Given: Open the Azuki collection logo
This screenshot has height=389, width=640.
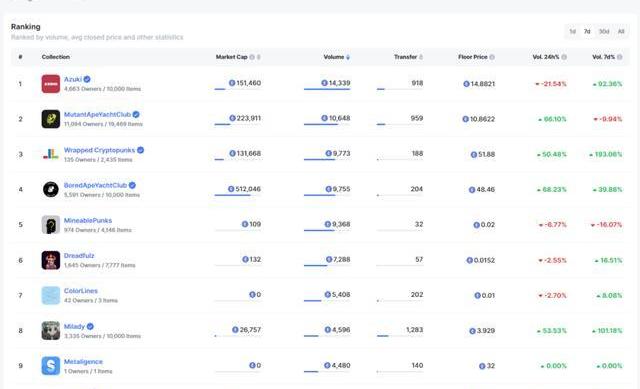Looking at the screenshot, I should click(x=51, y=84).
